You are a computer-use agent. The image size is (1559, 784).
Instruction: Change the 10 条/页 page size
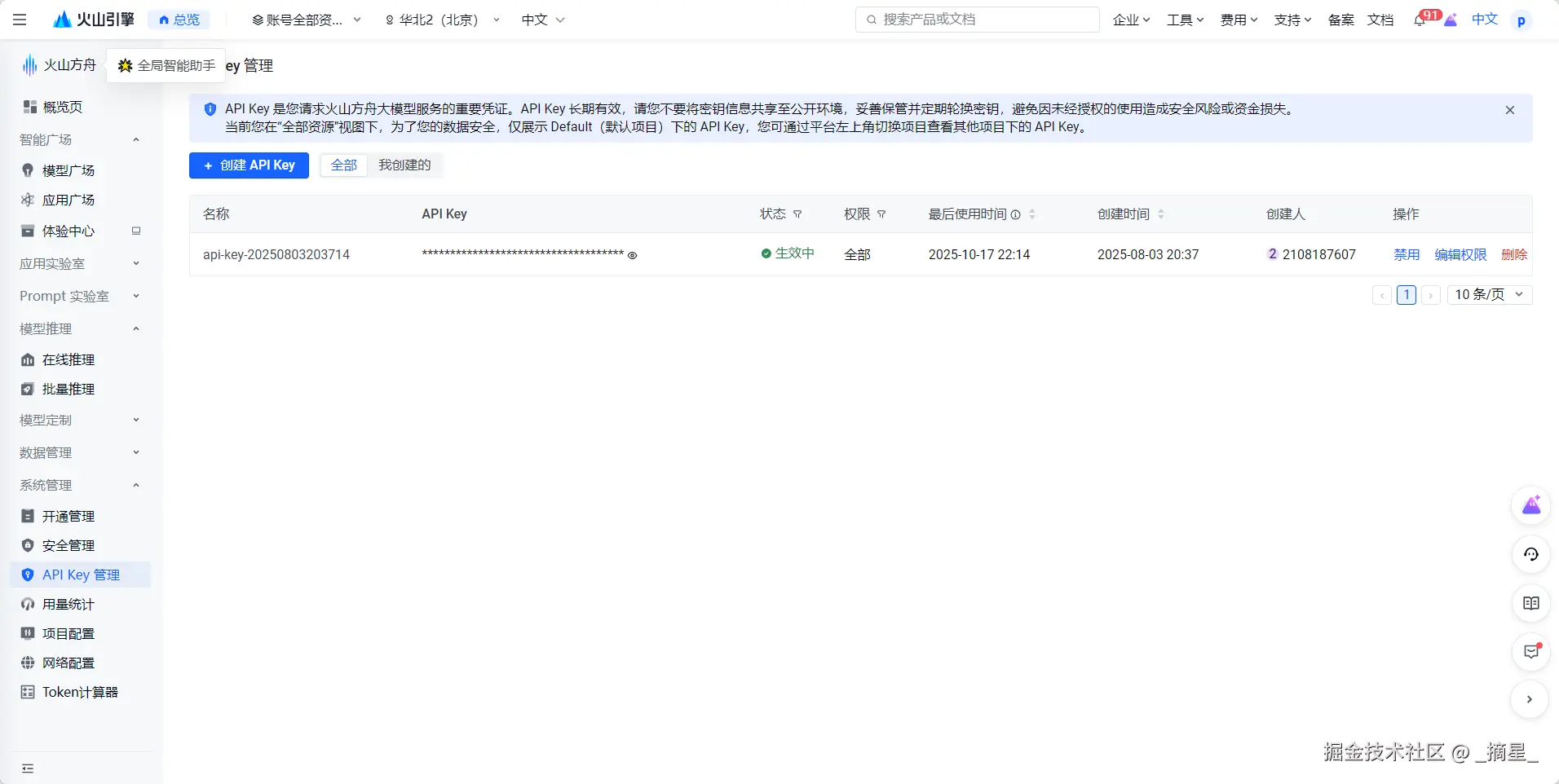[x=1490, y=295]
